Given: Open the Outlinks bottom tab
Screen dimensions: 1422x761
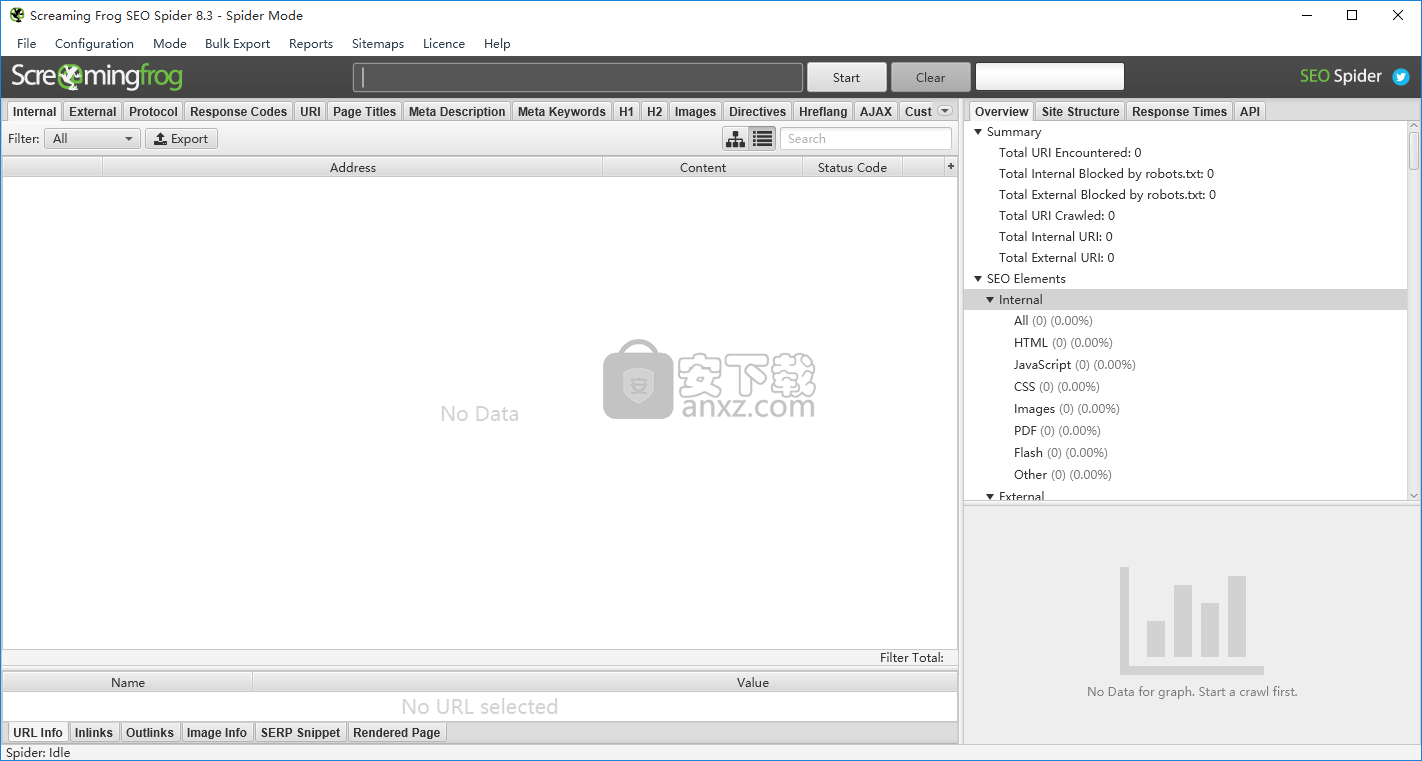Looking at the screenshot, I should (x=150, y=733).
